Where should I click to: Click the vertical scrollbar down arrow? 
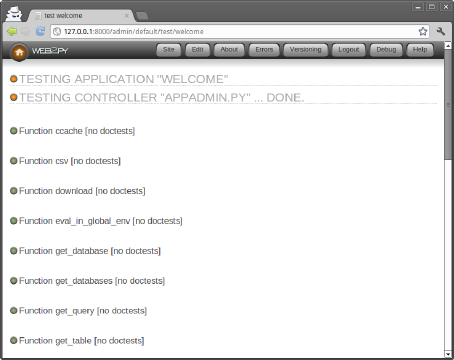click(x=448, y=354)
